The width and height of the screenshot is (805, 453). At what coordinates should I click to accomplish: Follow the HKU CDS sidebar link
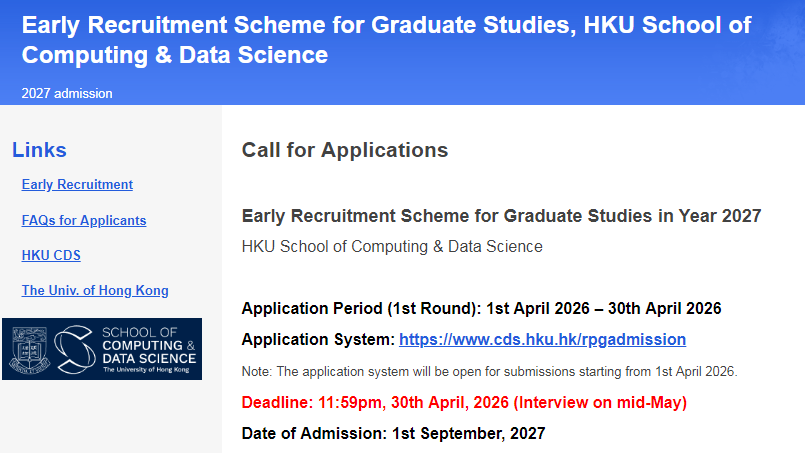pos(51,255)
